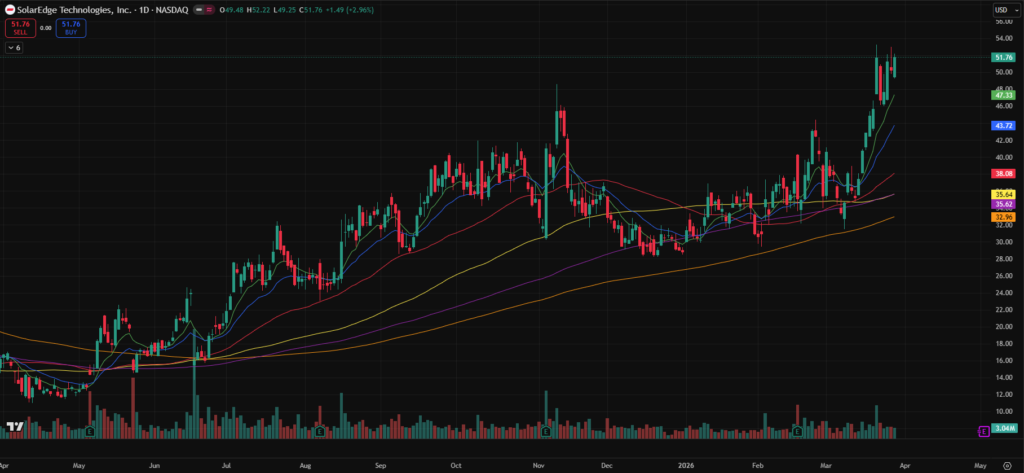Open the USD currency dropdown
Viewport: 1024px width, 473px height.
pyautogui.click(x=1003, y=10)
